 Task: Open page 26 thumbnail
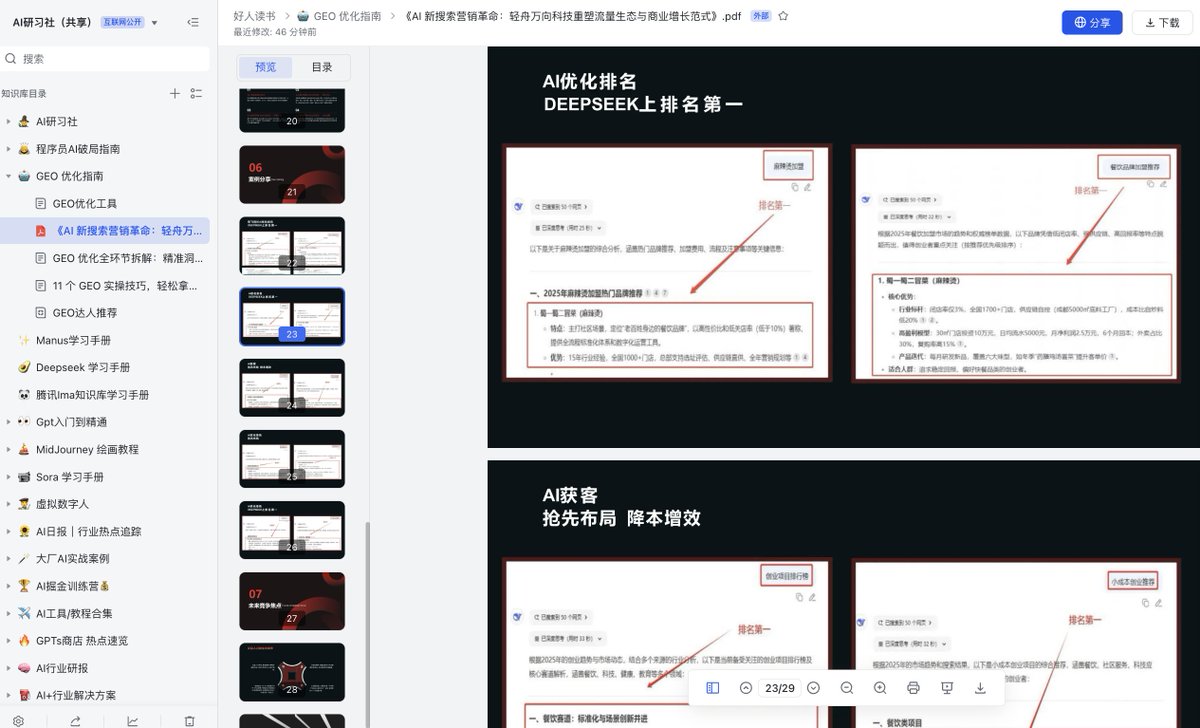[292, 530]
